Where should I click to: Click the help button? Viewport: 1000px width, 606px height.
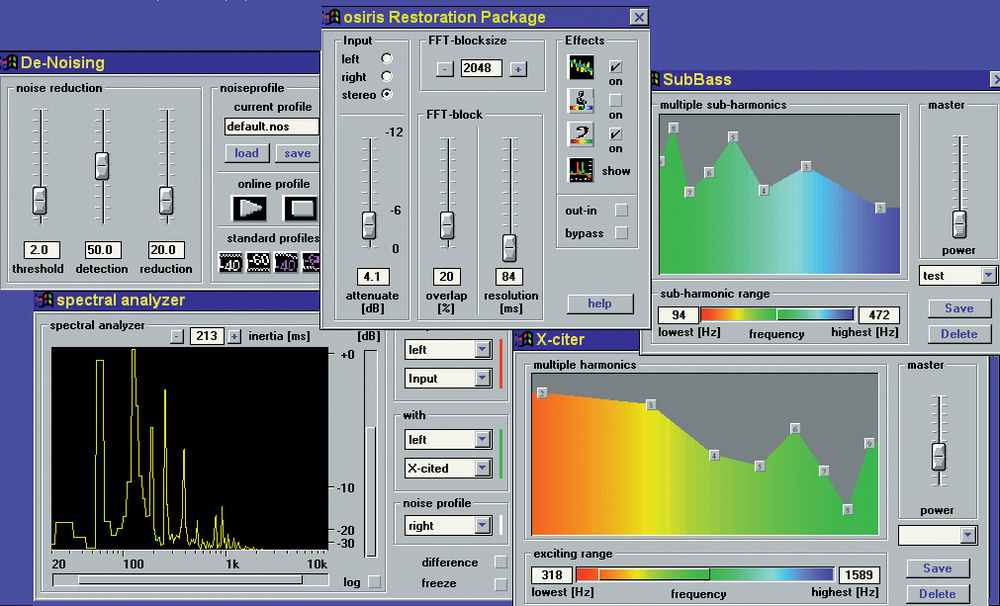tap(600, 303)
